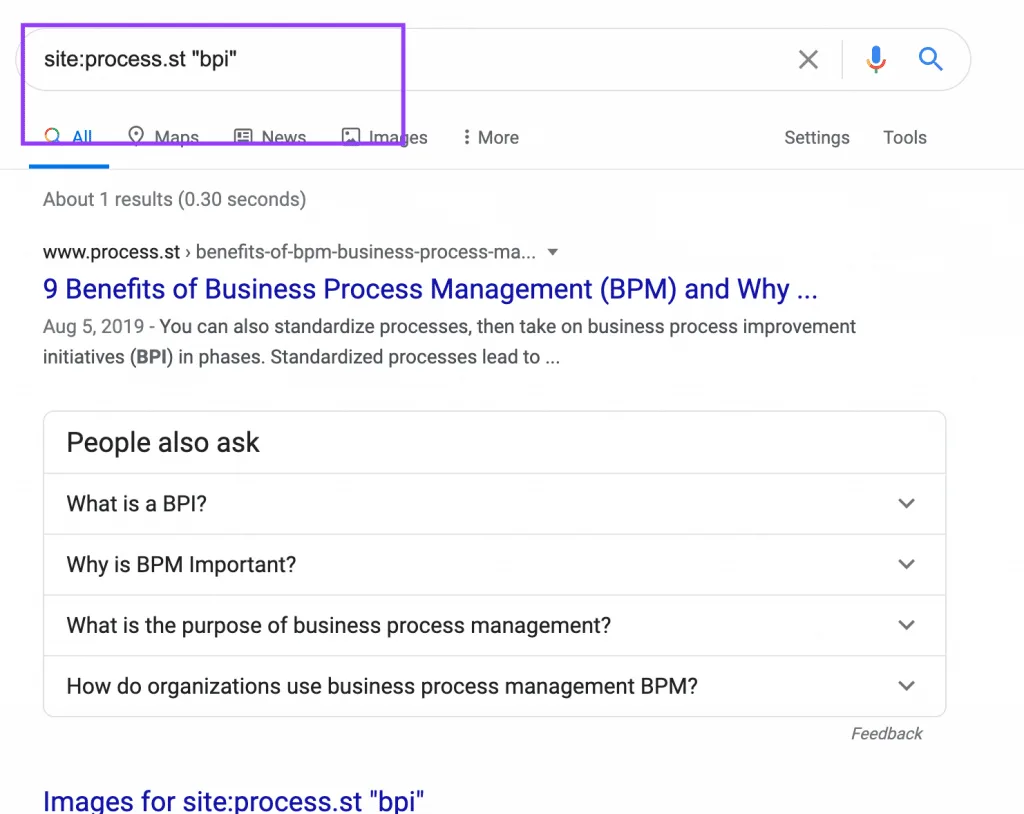Expand the 'How do organizations use' BPM question

coord(494,686)
